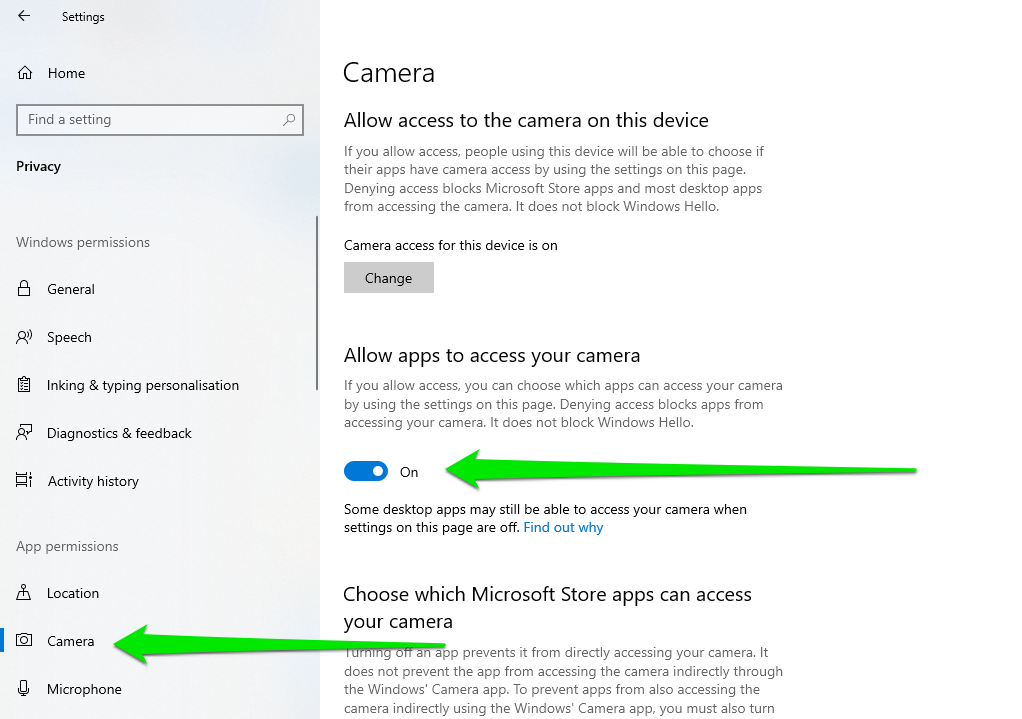The width and height of the screenshot is (1022, 719).
Task: Click 'Allow apps to access your camera' heading
Action: tap(492, 355)
